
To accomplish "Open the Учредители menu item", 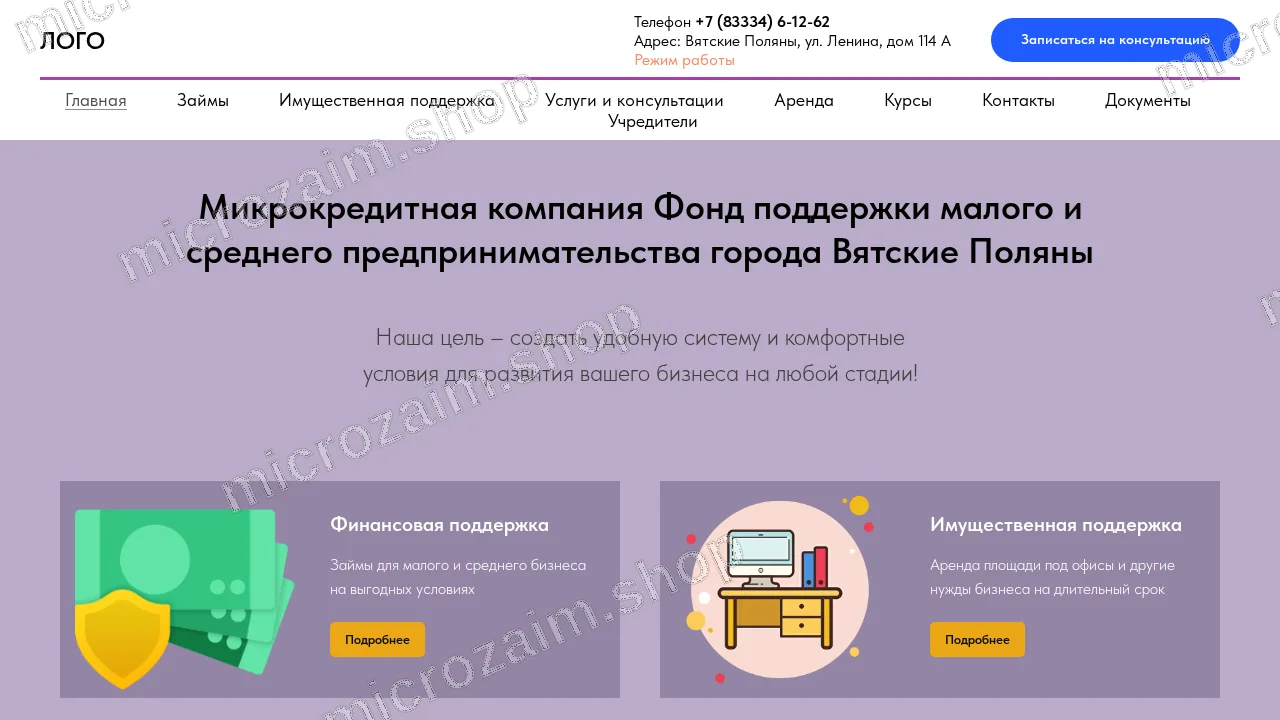I will pyautogui.click(x=653, y=121).
